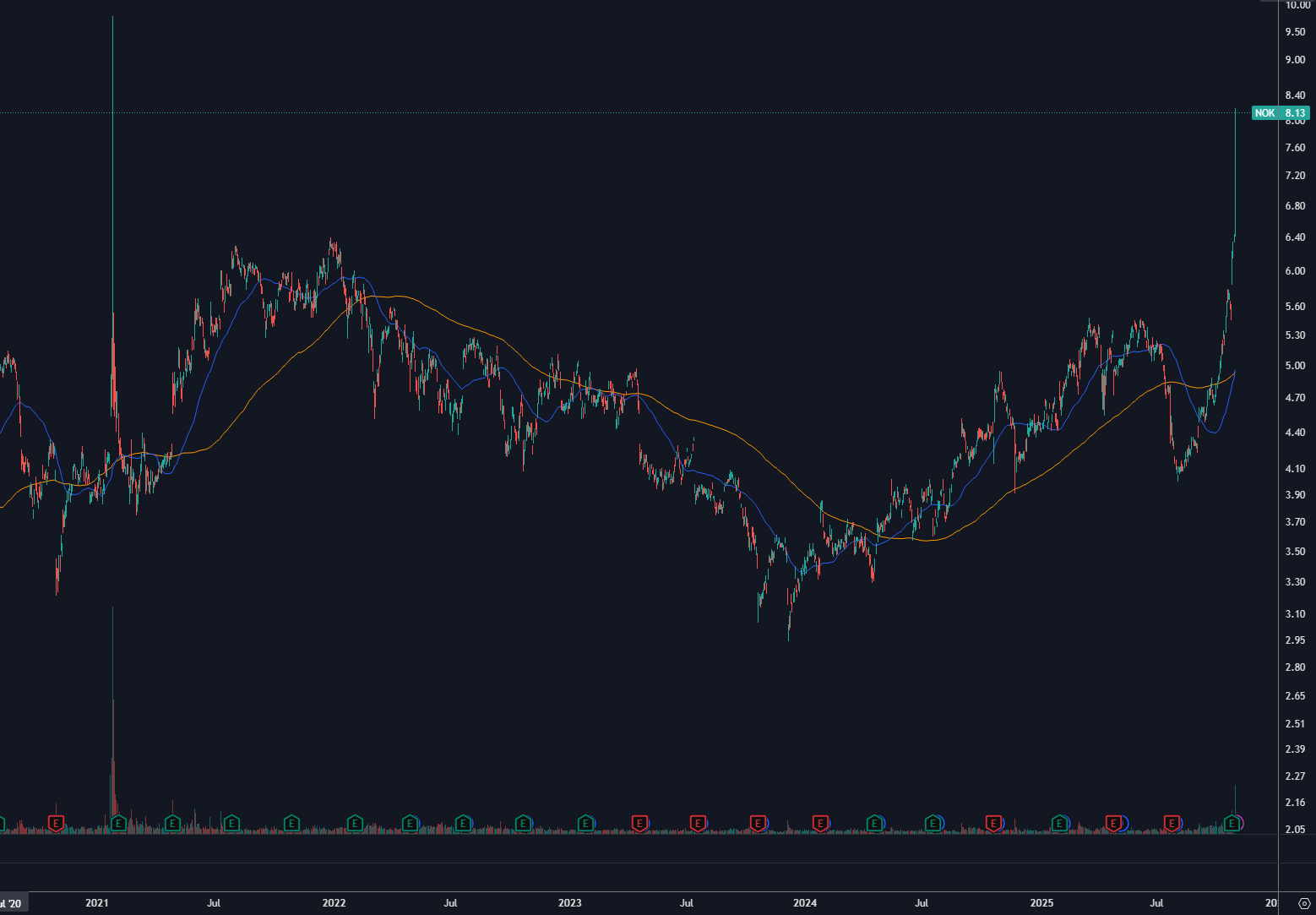Image resolution: width=1316 pixels, height=915 pixels.
Task: Click the 9.50 price scale value
Action: [1296, 32]
